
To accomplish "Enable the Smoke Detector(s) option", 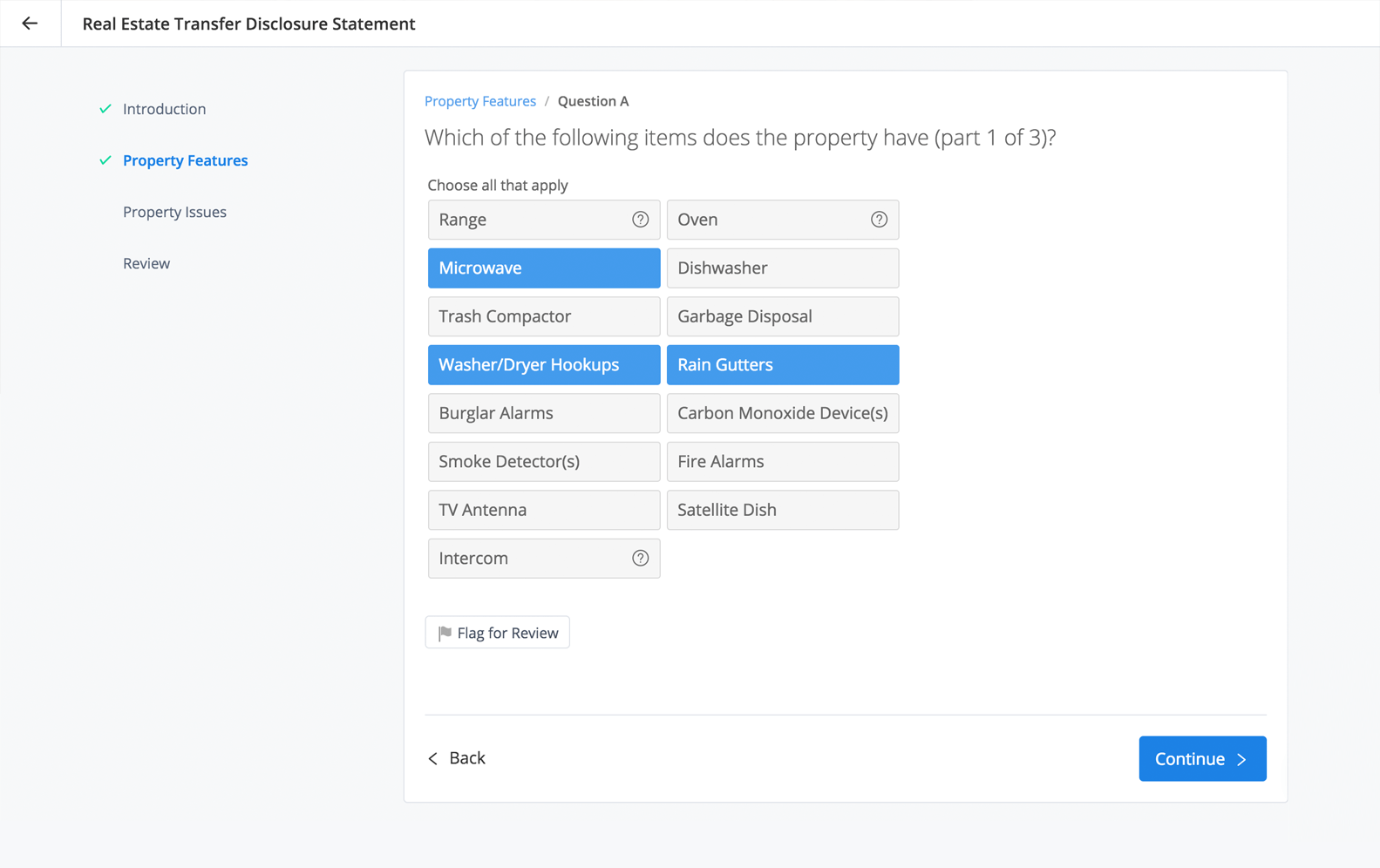I will [543, 462].
